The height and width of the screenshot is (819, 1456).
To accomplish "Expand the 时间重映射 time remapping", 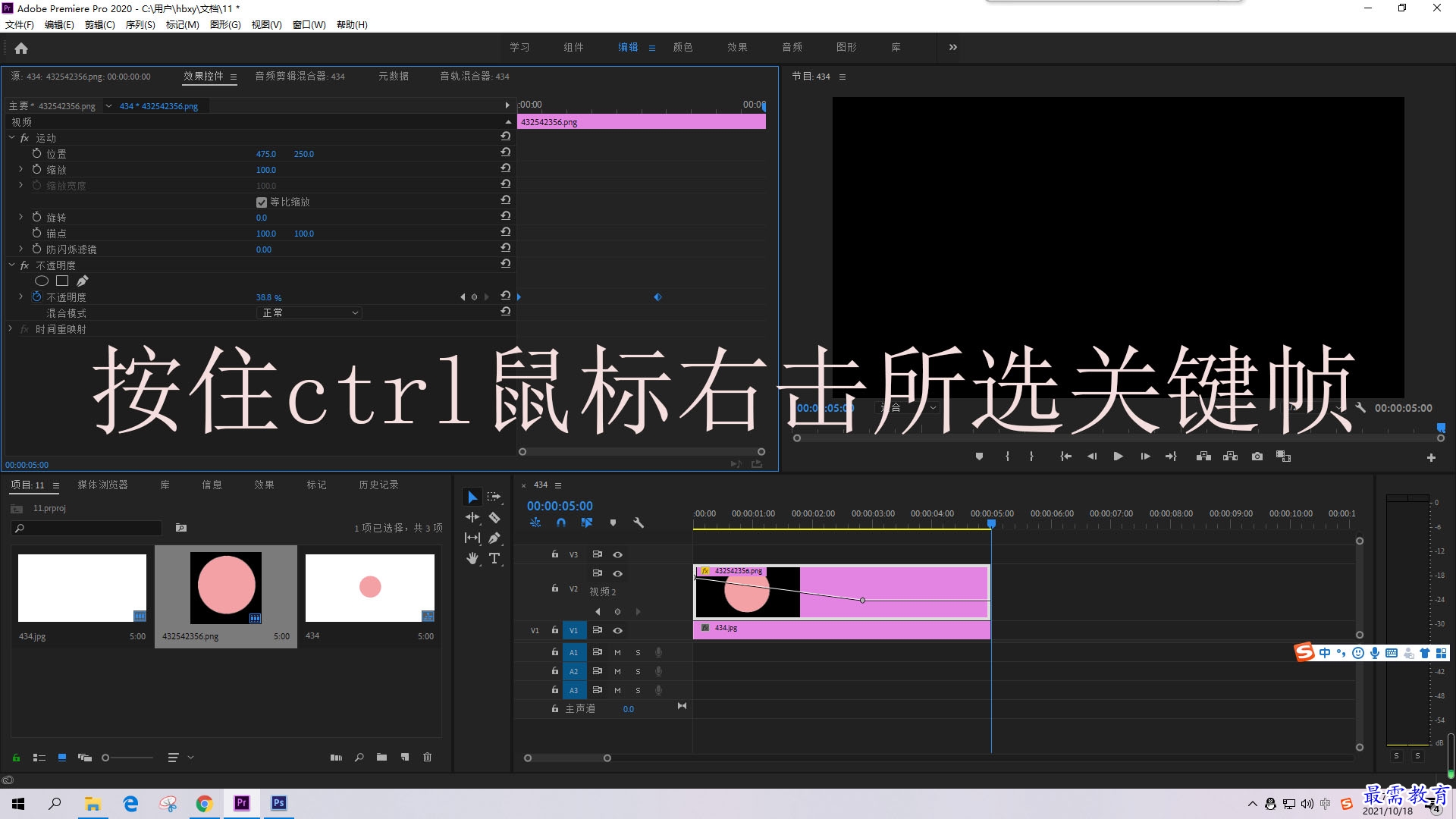I will 10,328.
